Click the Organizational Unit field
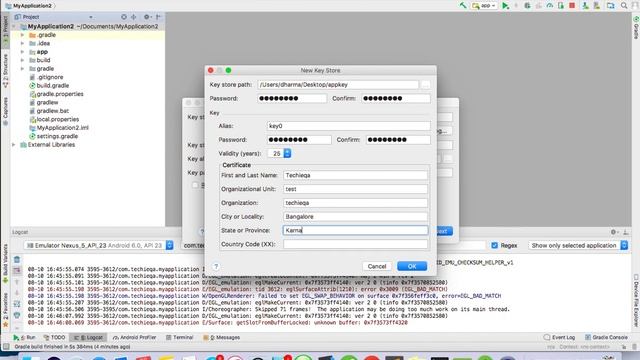Image resolution: width=640 pixels, height=360 pixels. [355, 189]
